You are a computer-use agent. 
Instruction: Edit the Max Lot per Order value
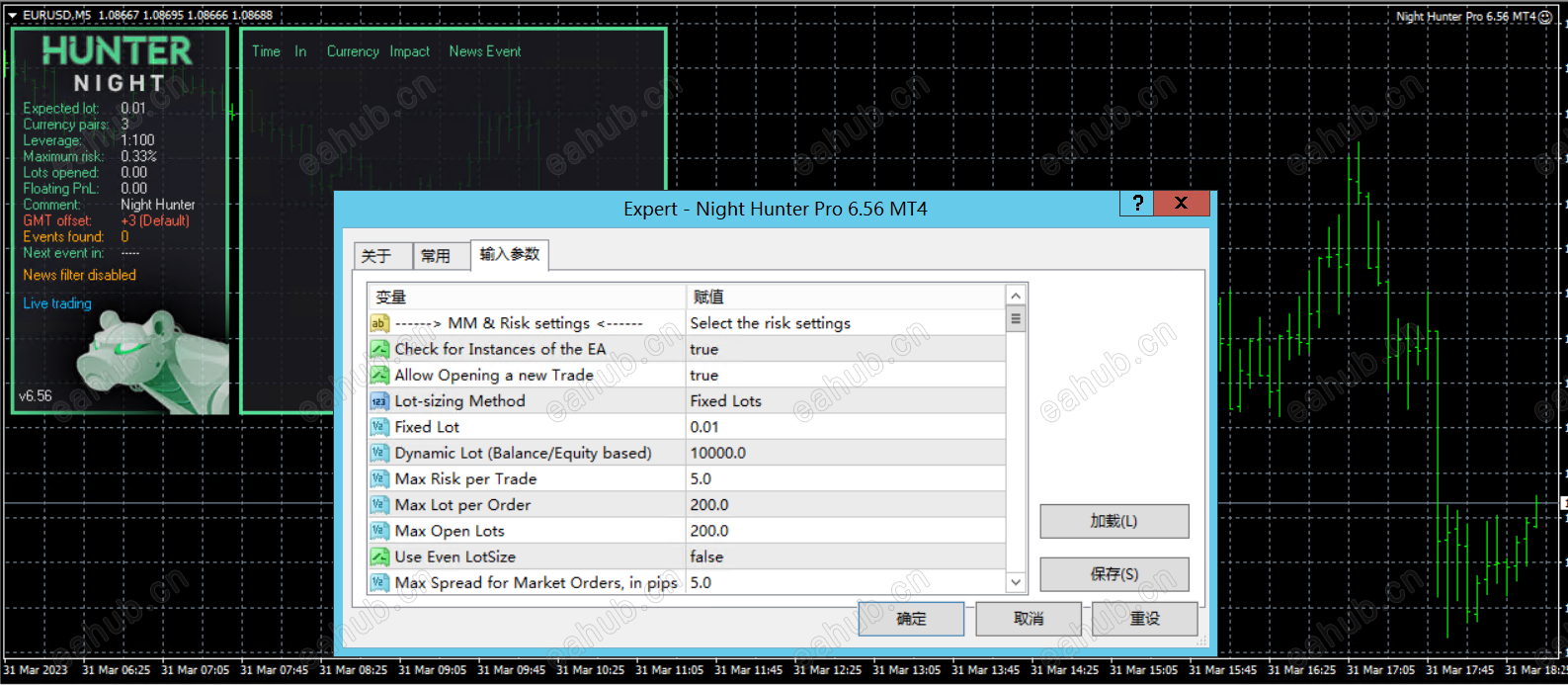(846, 505)
